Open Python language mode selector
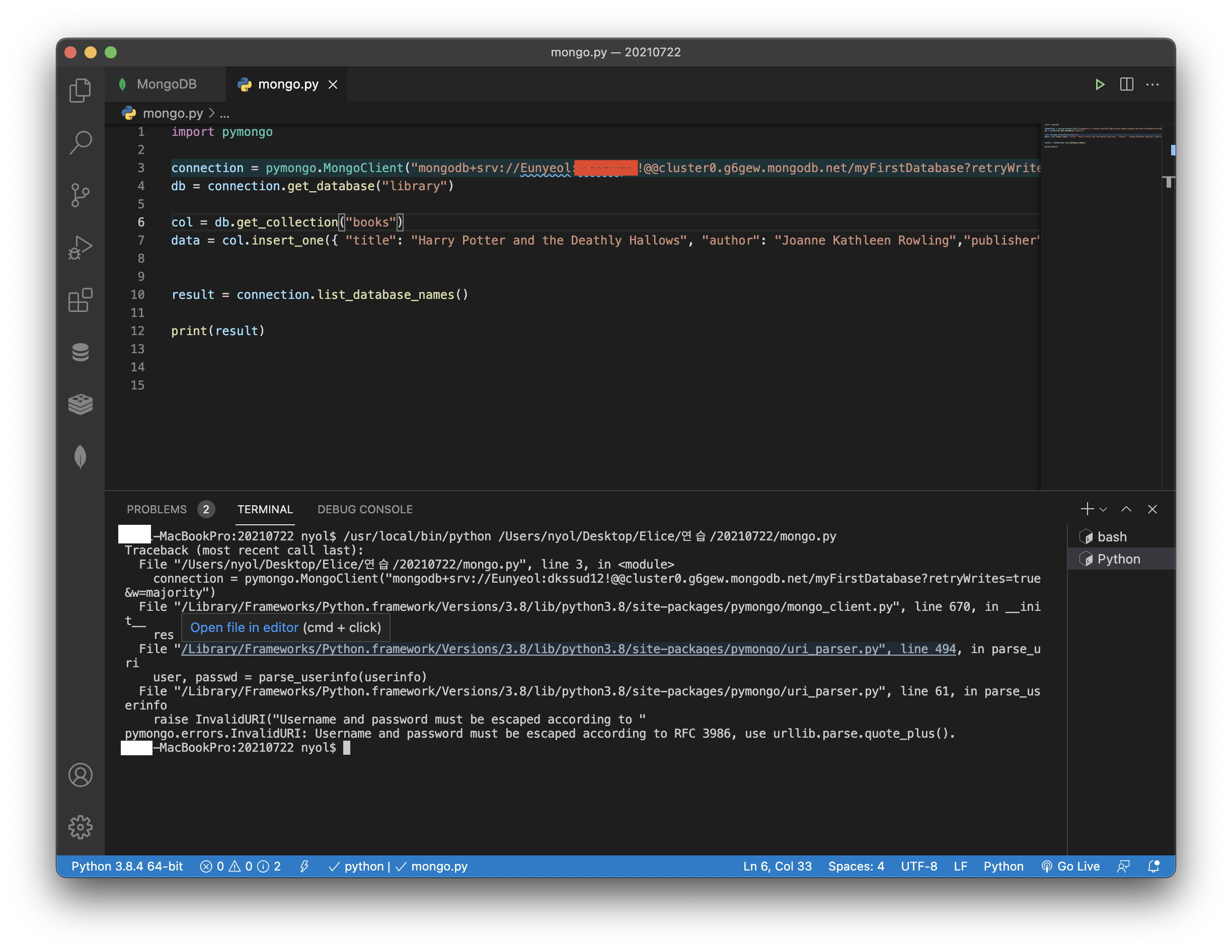1232x952 pixels. tap(1003, 866)
